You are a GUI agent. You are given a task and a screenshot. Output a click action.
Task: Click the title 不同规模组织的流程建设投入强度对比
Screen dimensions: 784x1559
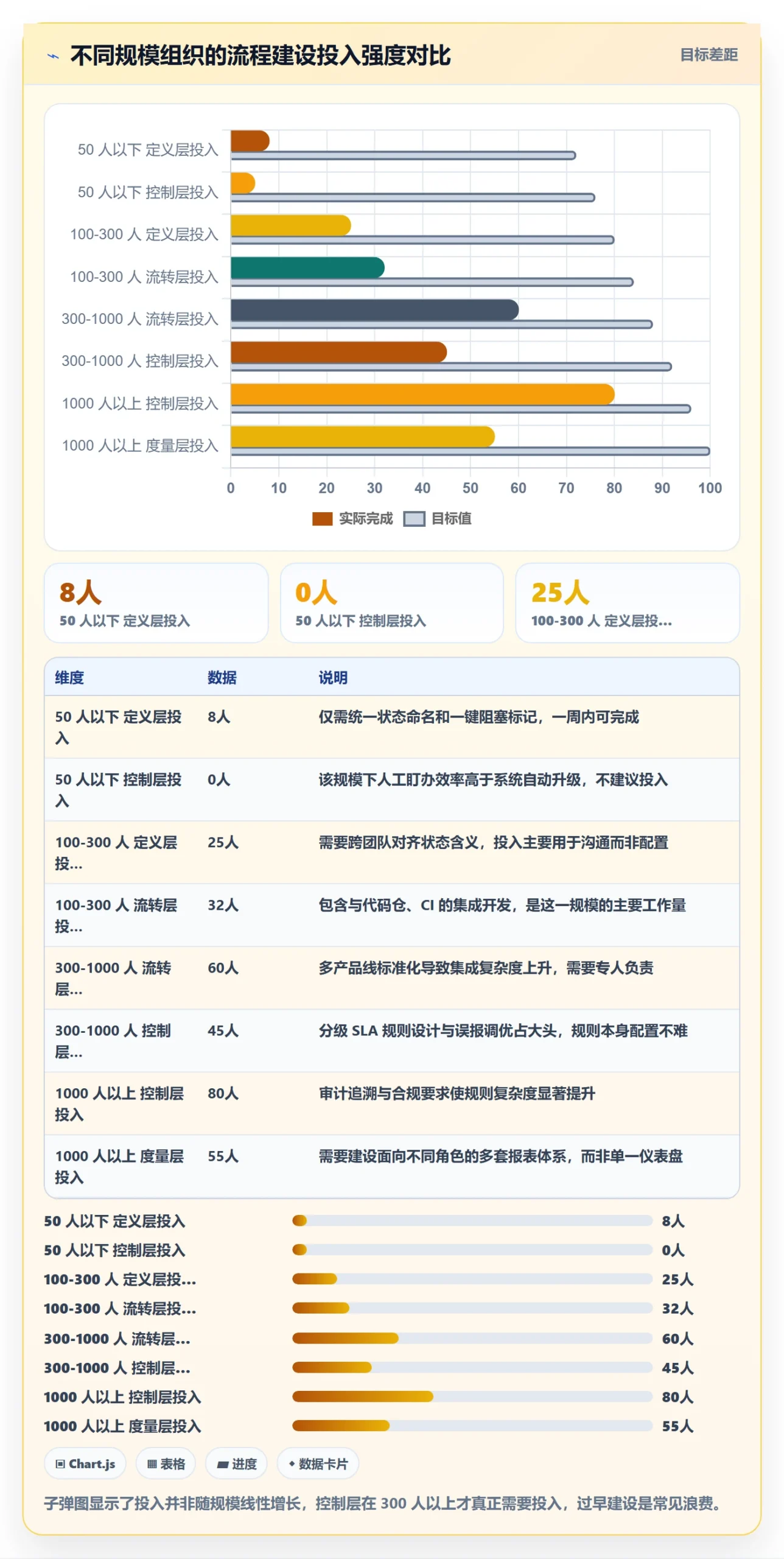click(x=261, y=55)
